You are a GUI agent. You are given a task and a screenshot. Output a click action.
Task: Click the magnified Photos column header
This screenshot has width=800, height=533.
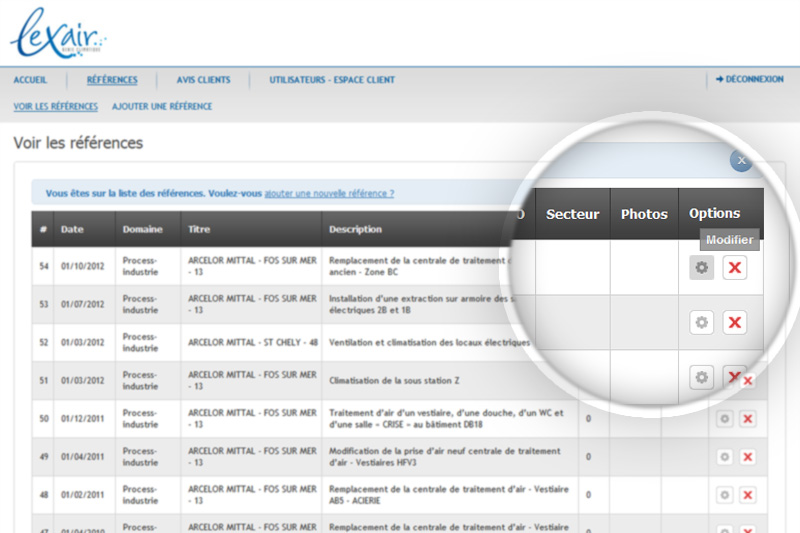tap(644, 214)
